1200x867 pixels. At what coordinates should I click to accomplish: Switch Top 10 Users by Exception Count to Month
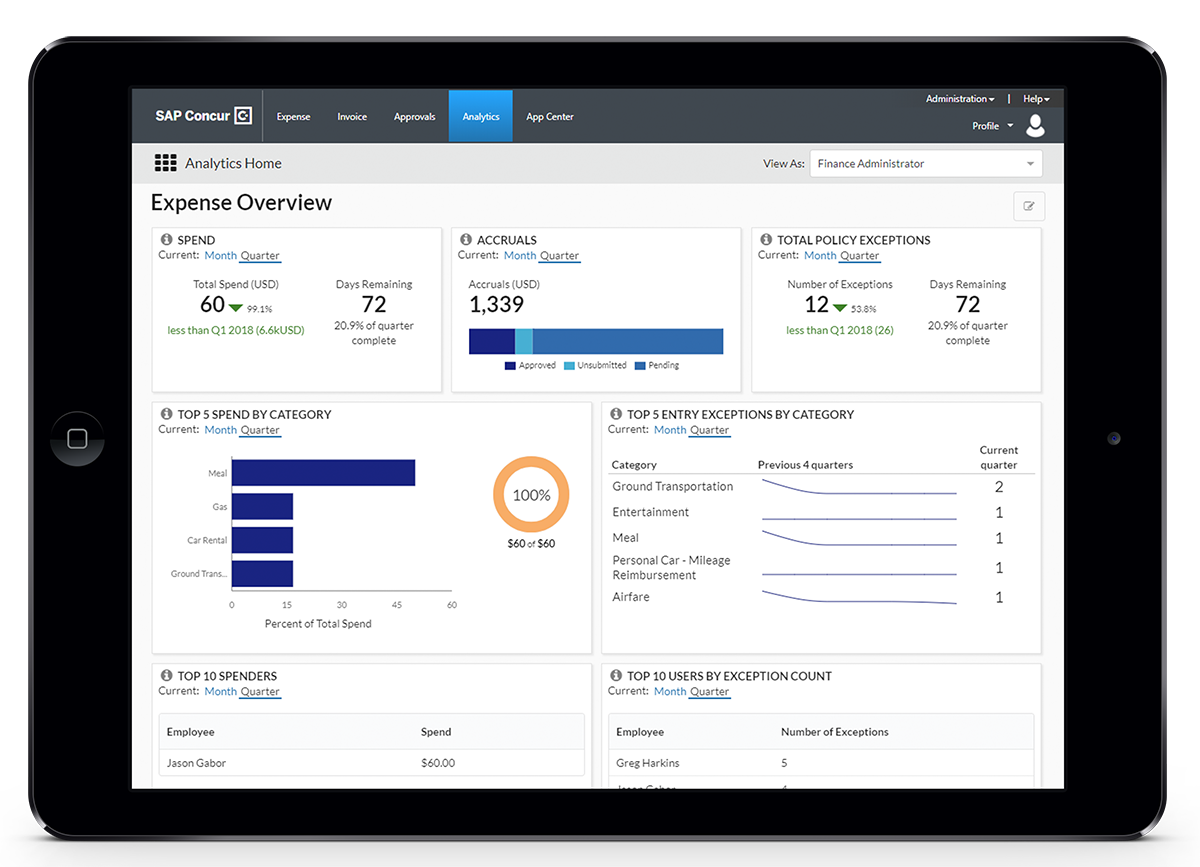(669, 690)
